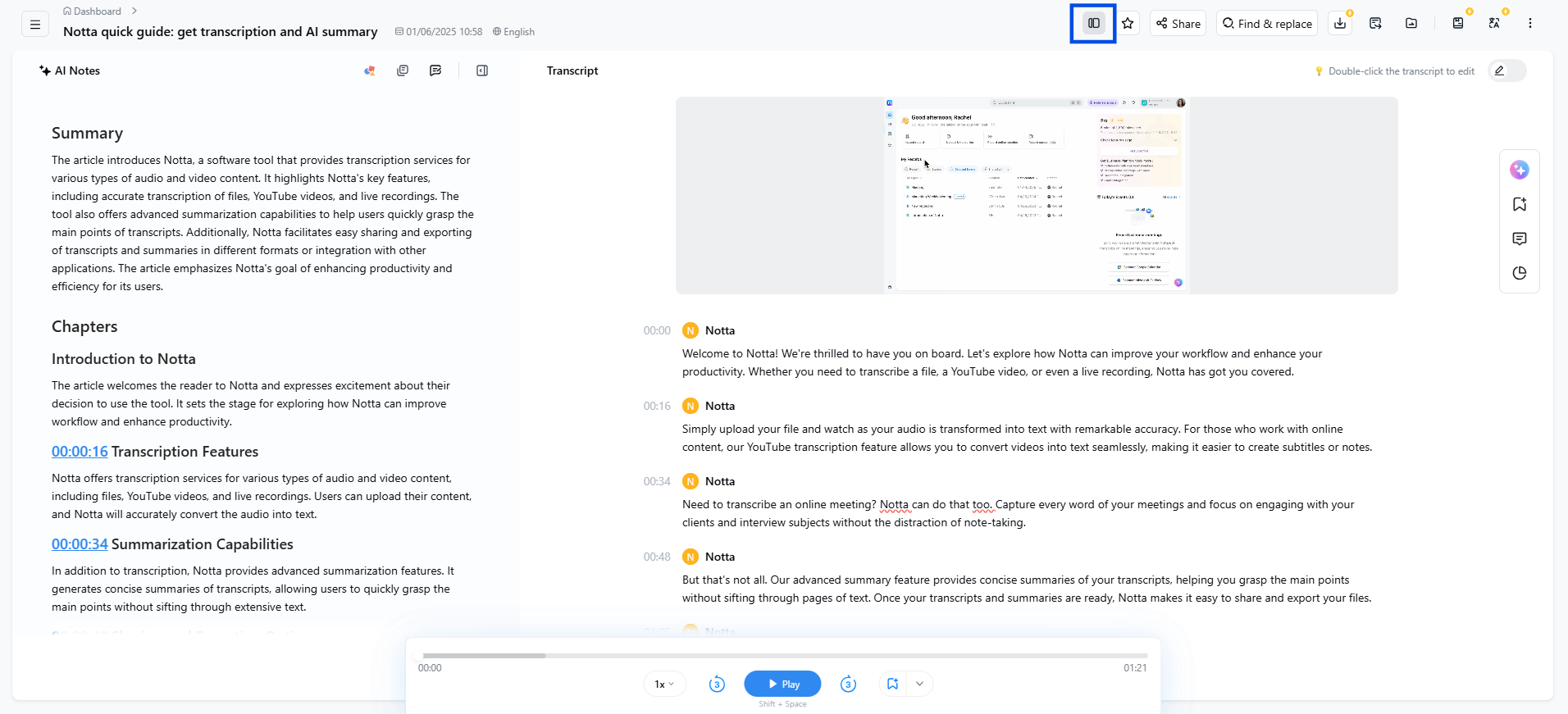Viewport: 1568px width, 714px height.
Task: Toggle transcript edit mode switch
Action: click(1507, 70)
